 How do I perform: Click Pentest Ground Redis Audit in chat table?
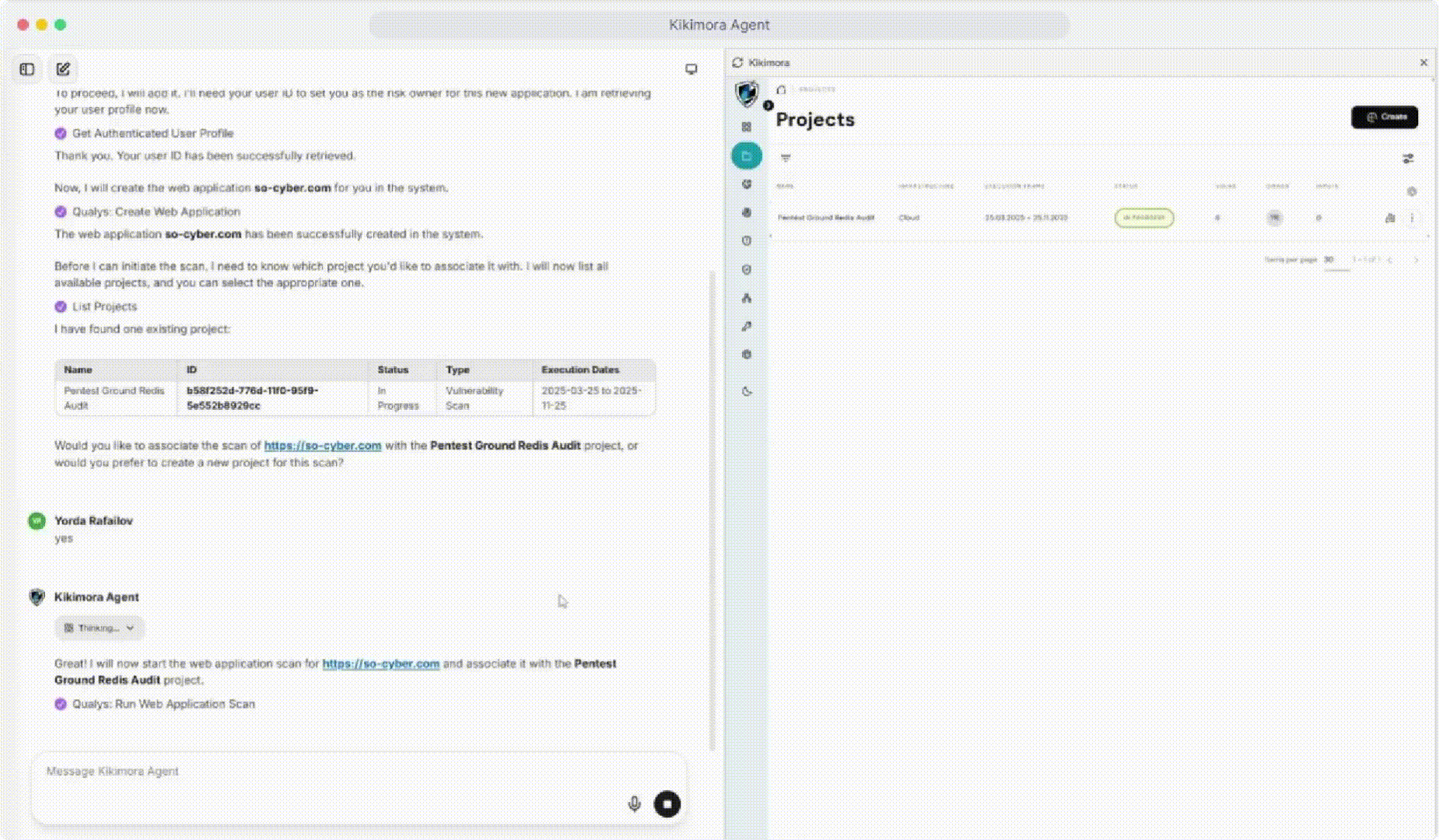coord(114,398)
